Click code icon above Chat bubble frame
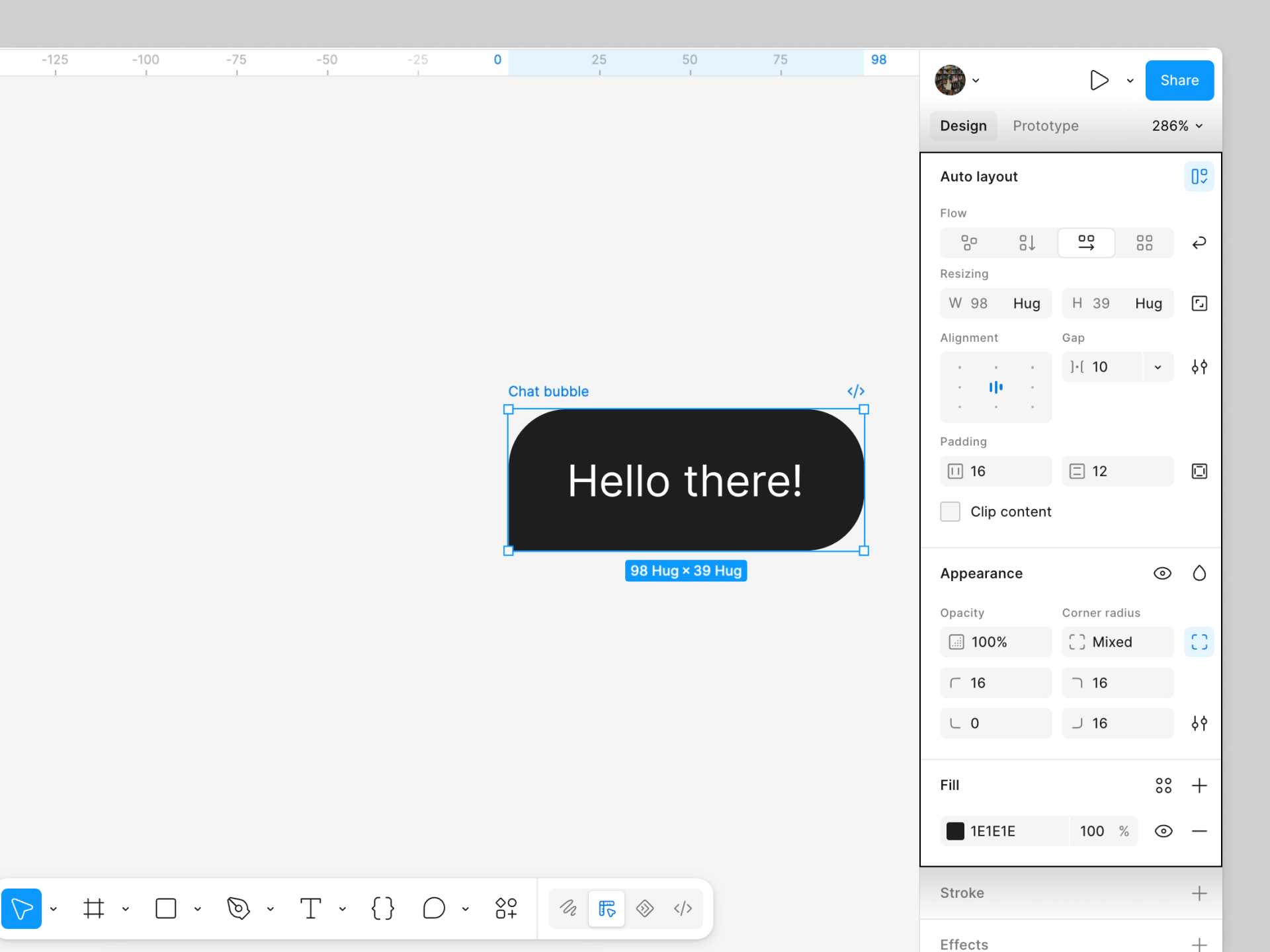 856,391
